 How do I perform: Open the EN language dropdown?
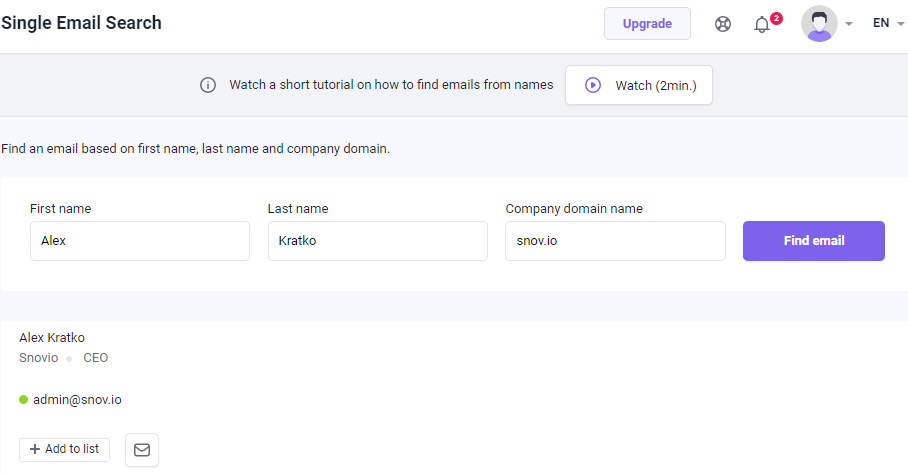pyautogui.click(x=888, y=23)
